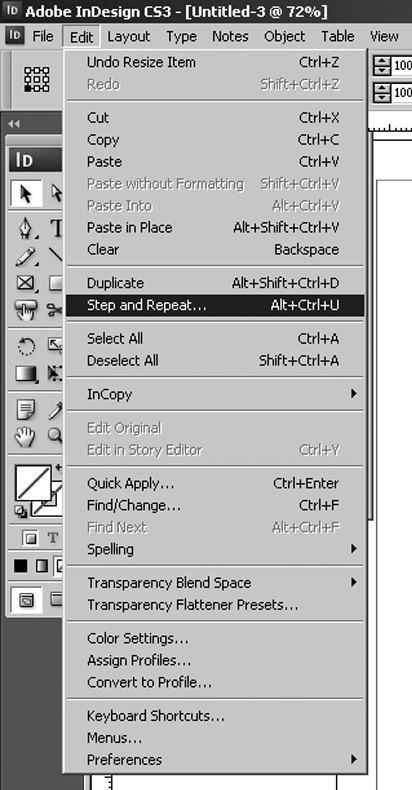Select the Rotate tool
Screen dimensions: 412x790
26,346
